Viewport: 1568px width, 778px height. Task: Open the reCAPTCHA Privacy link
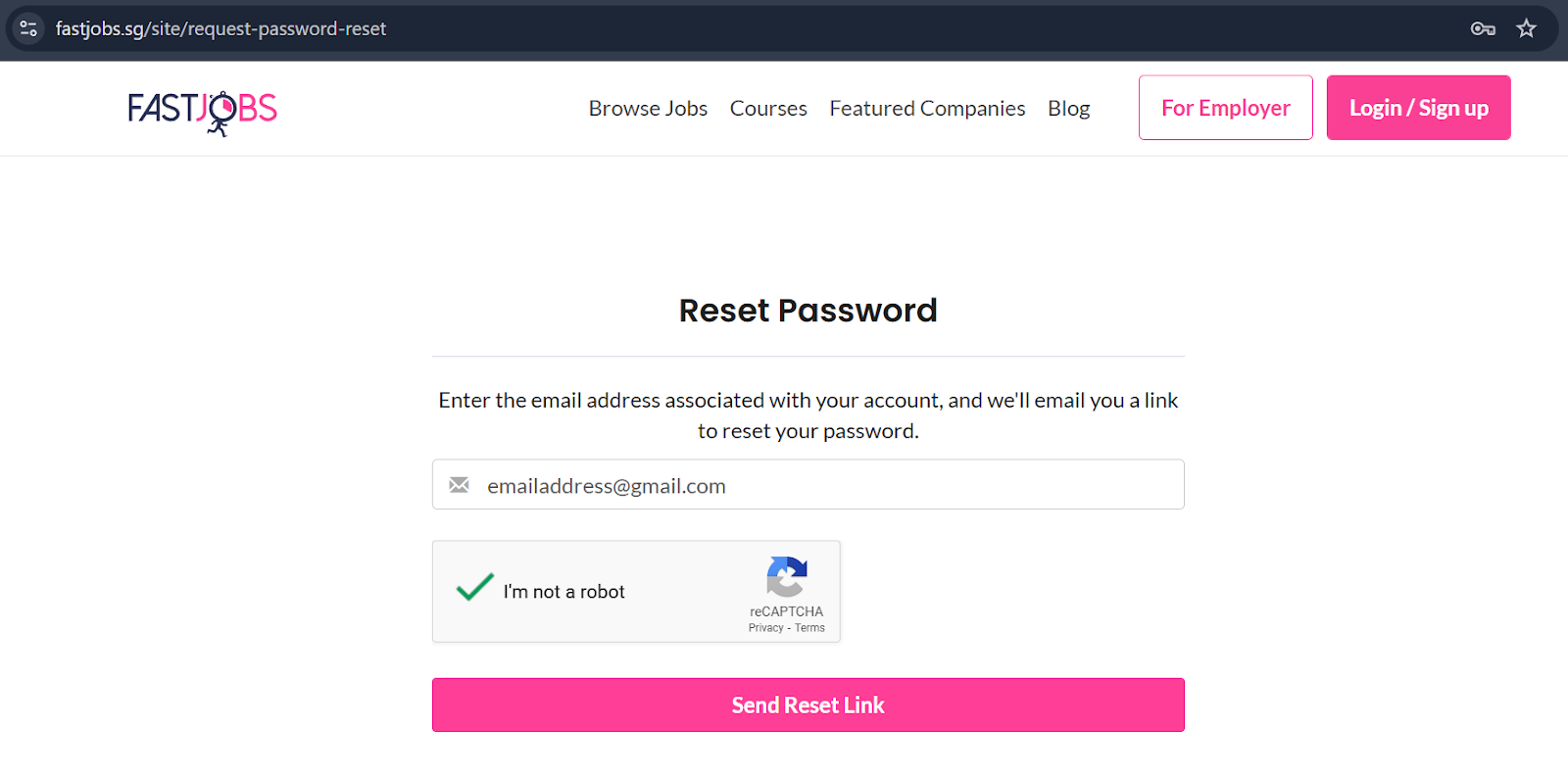(765, 628)
